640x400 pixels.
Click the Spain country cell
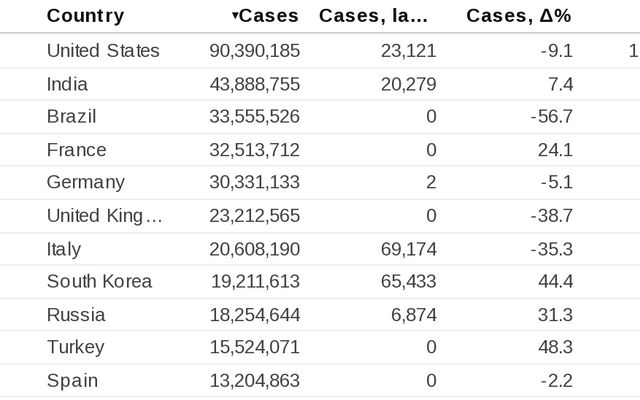(x=72, y=381)
